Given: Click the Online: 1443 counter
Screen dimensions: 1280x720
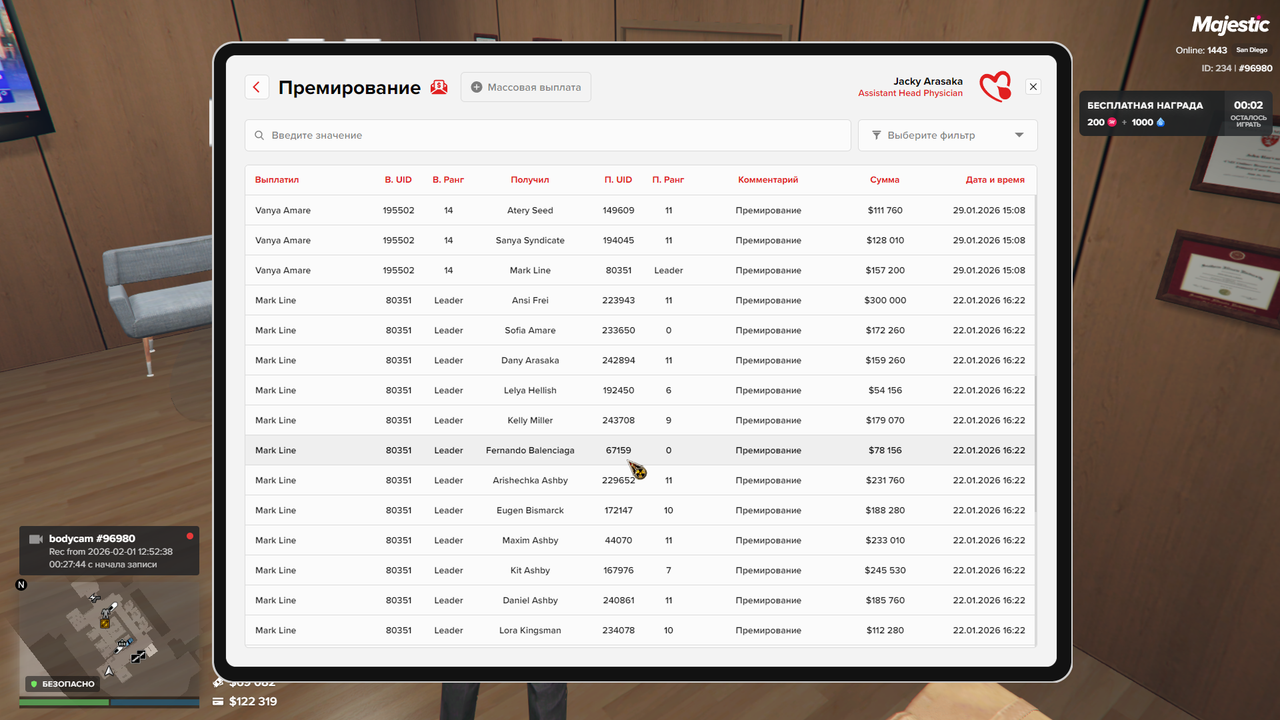Looking at the screenshot, I should (x=1201, y=50).
